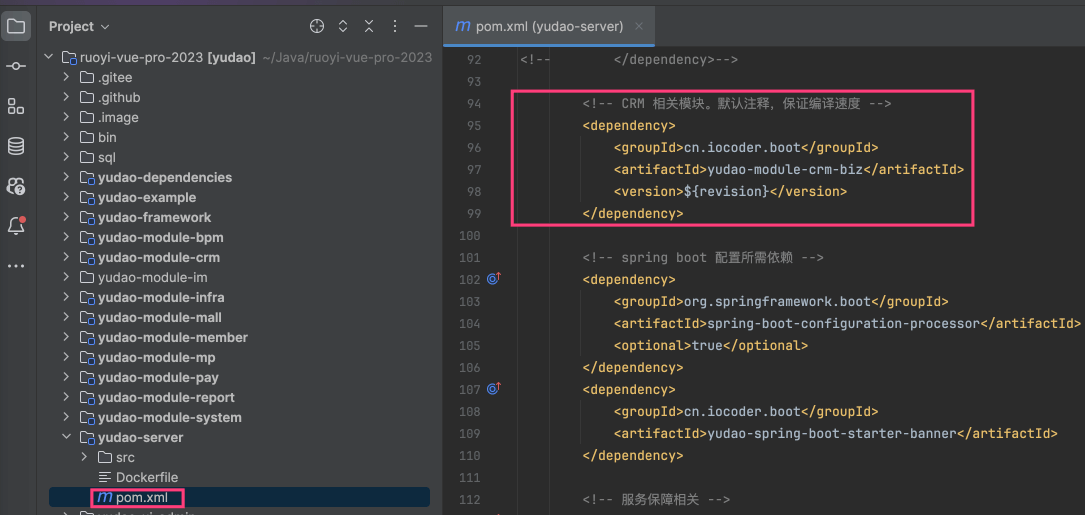The width and height of the screenshot is (1085, 515).
Task: Toggle the Project tool window folder icon
Action: 16,26
